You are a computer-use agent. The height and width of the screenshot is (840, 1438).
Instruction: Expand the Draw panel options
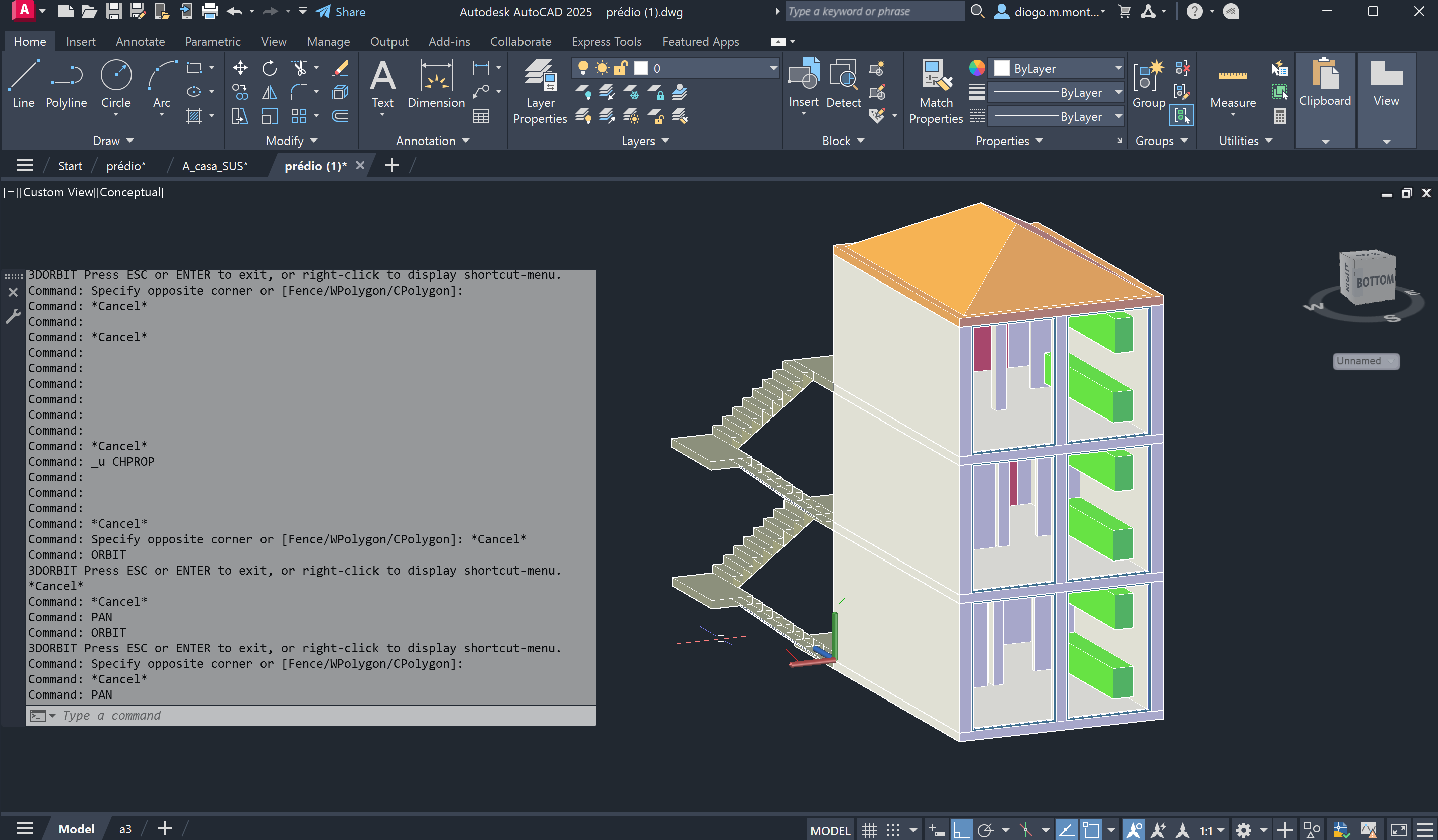[113, 141]
